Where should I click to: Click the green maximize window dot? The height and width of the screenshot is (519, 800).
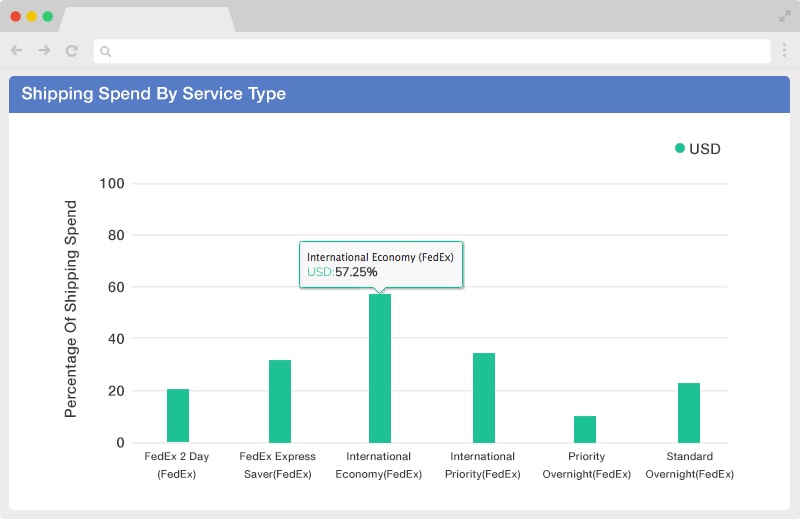[x=47, y=16]
